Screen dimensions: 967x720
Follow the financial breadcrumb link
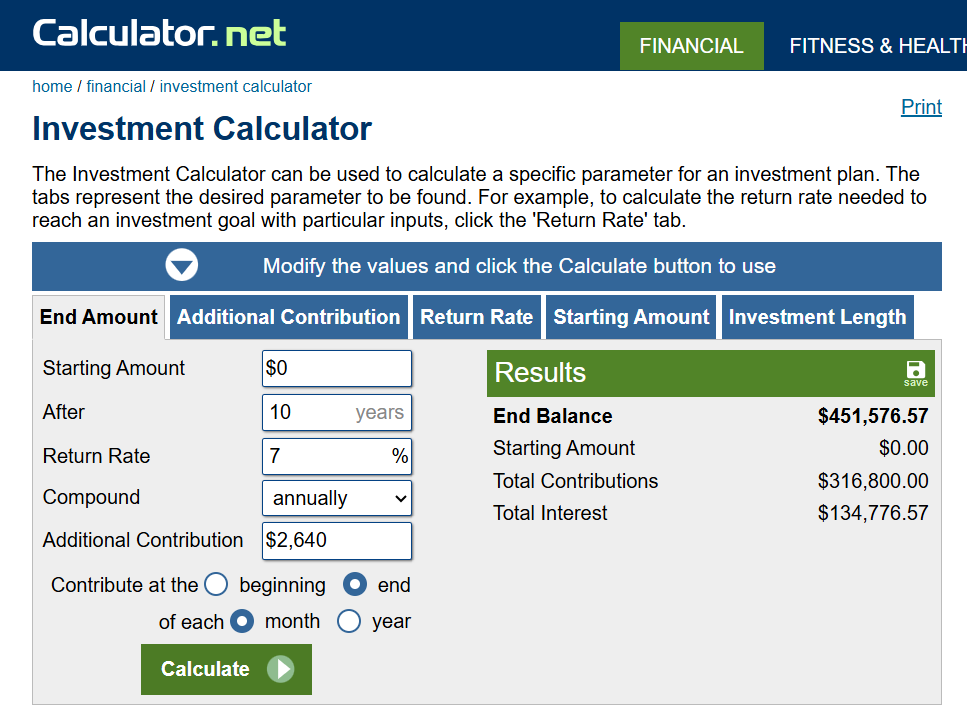[116, 87]
